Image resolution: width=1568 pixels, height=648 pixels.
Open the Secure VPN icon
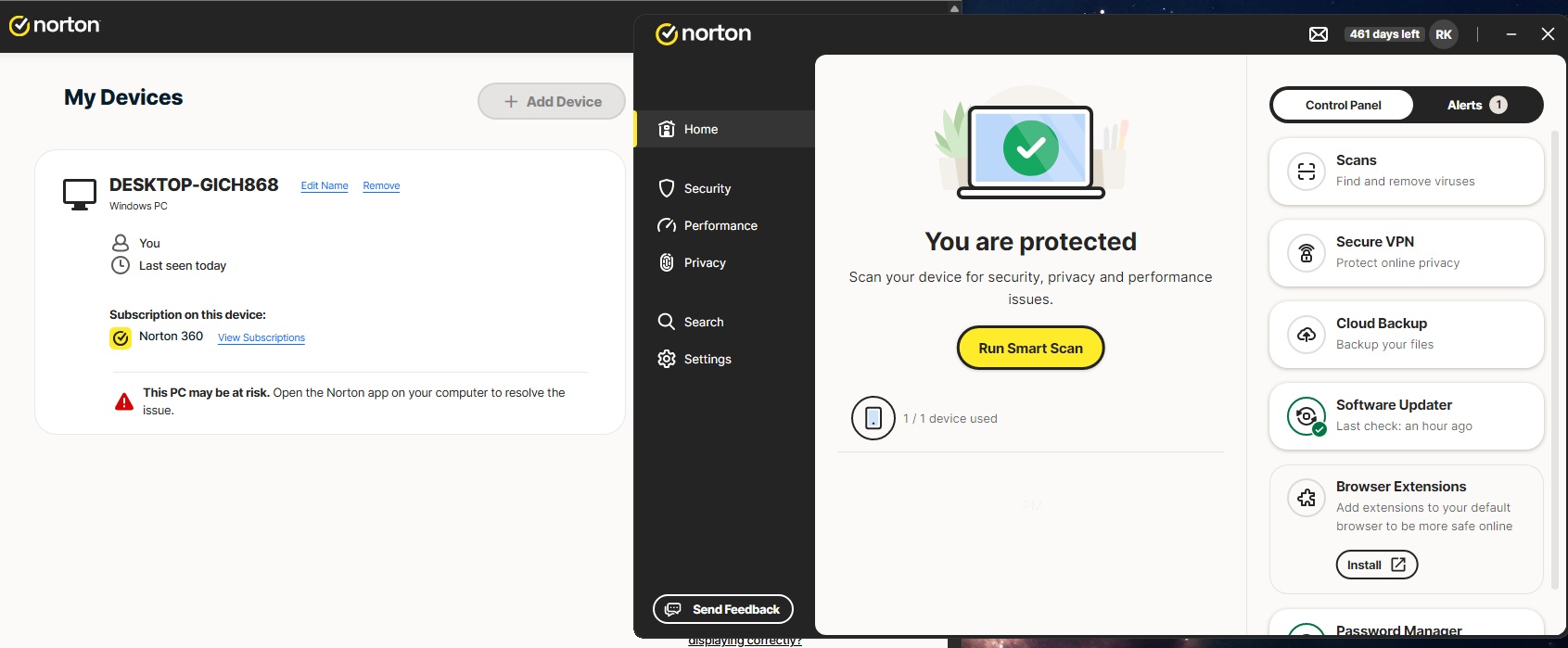pyautogui.click(x=1307, y=253)
